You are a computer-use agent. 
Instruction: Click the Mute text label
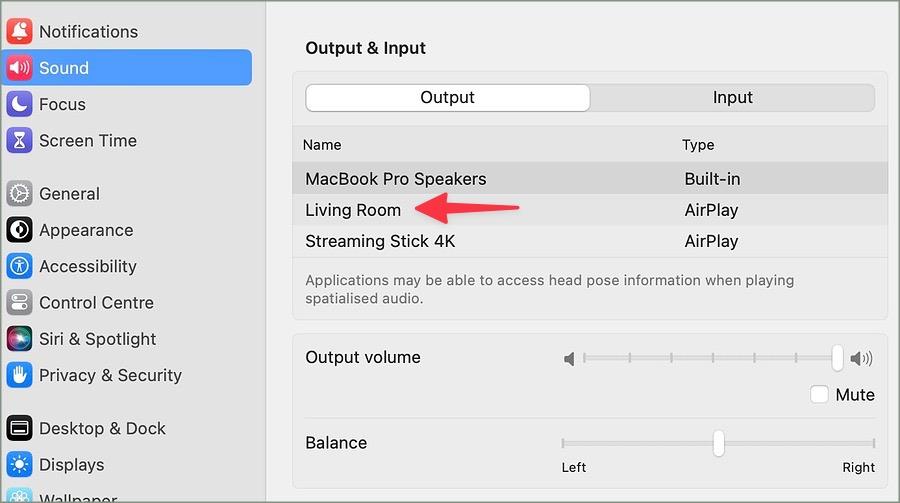tap(855, 395)
